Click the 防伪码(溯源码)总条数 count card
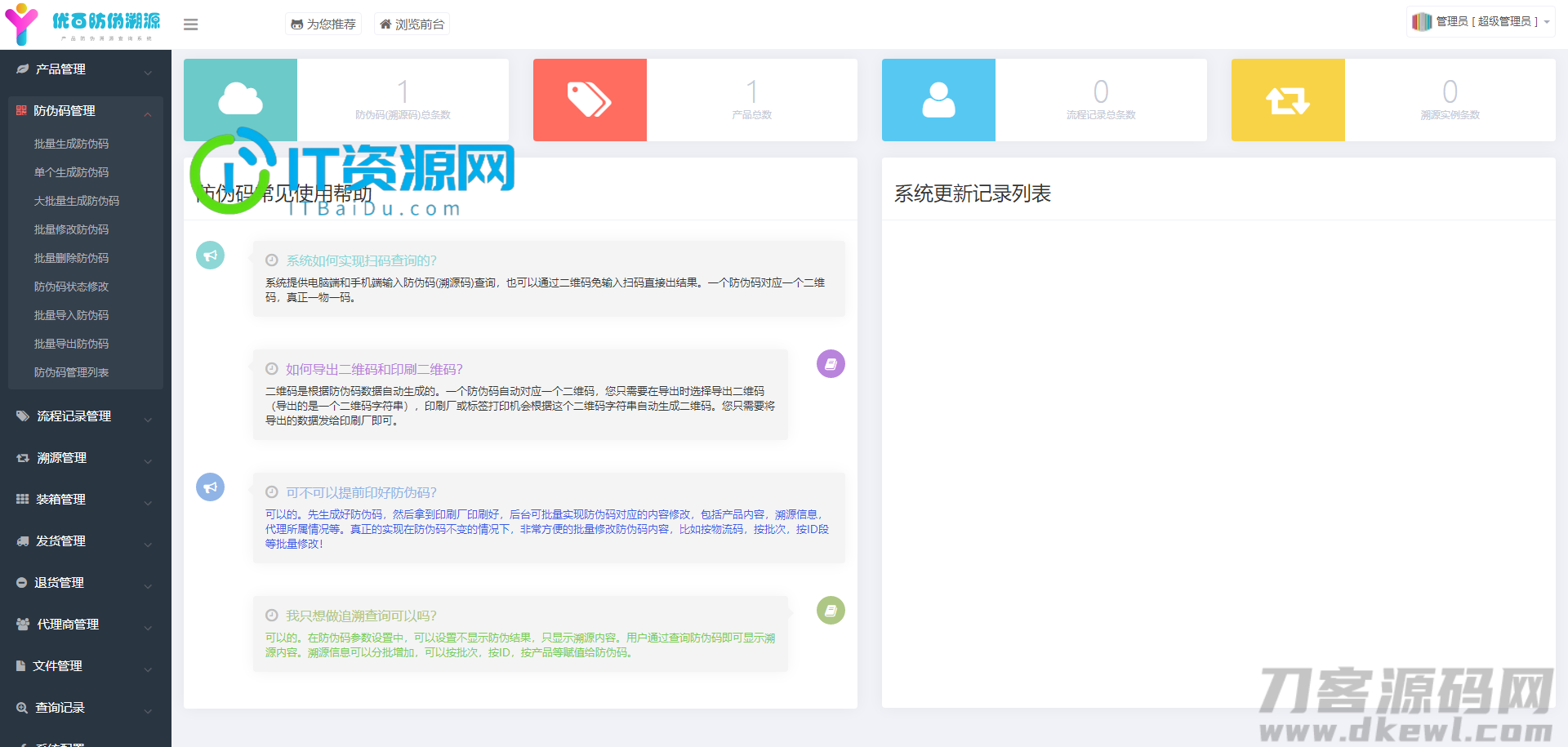Image resolution: width=1568 pixels, height=747 pixels. pos(403,100)
